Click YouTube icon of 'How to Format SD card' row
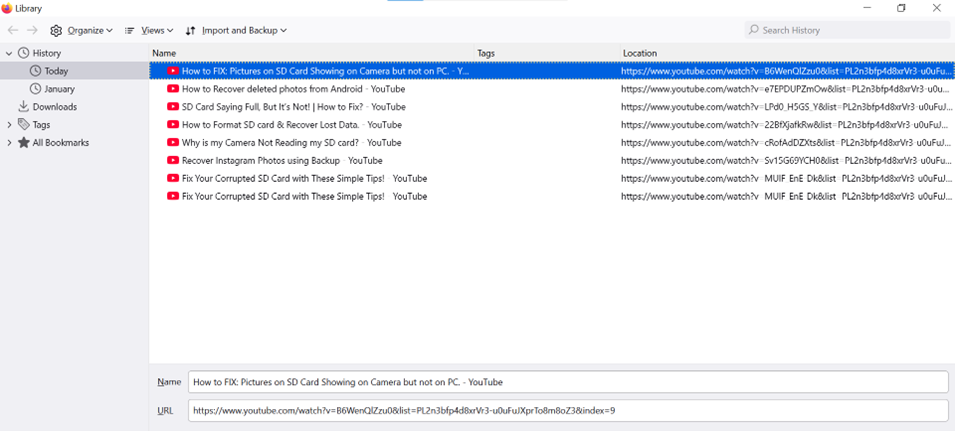Viewport: 955px width, 431px height. pyautogui.click(x=173, y=125)
